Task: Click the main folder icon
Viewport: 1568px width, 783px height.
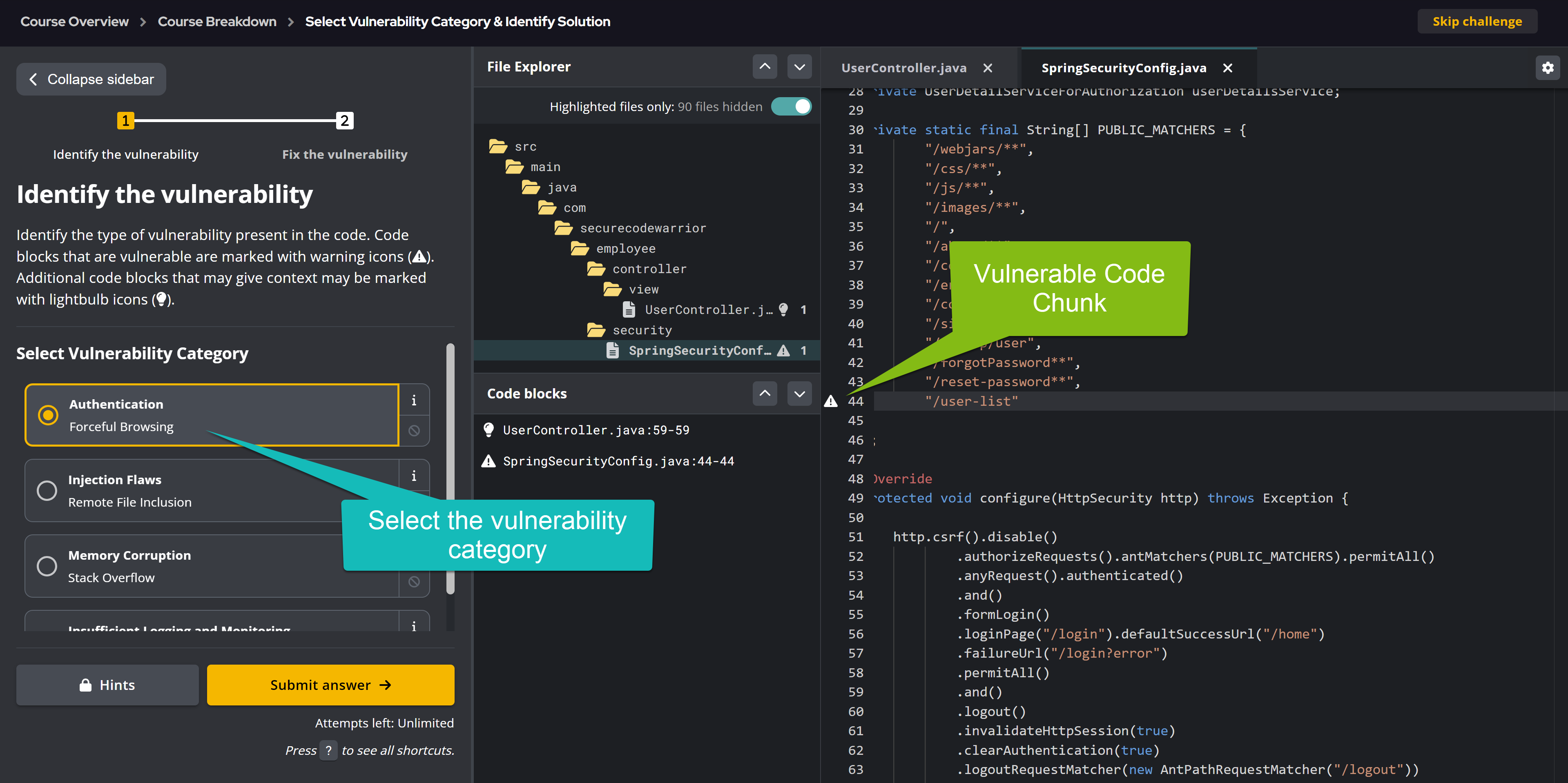Action: point(514,167)
